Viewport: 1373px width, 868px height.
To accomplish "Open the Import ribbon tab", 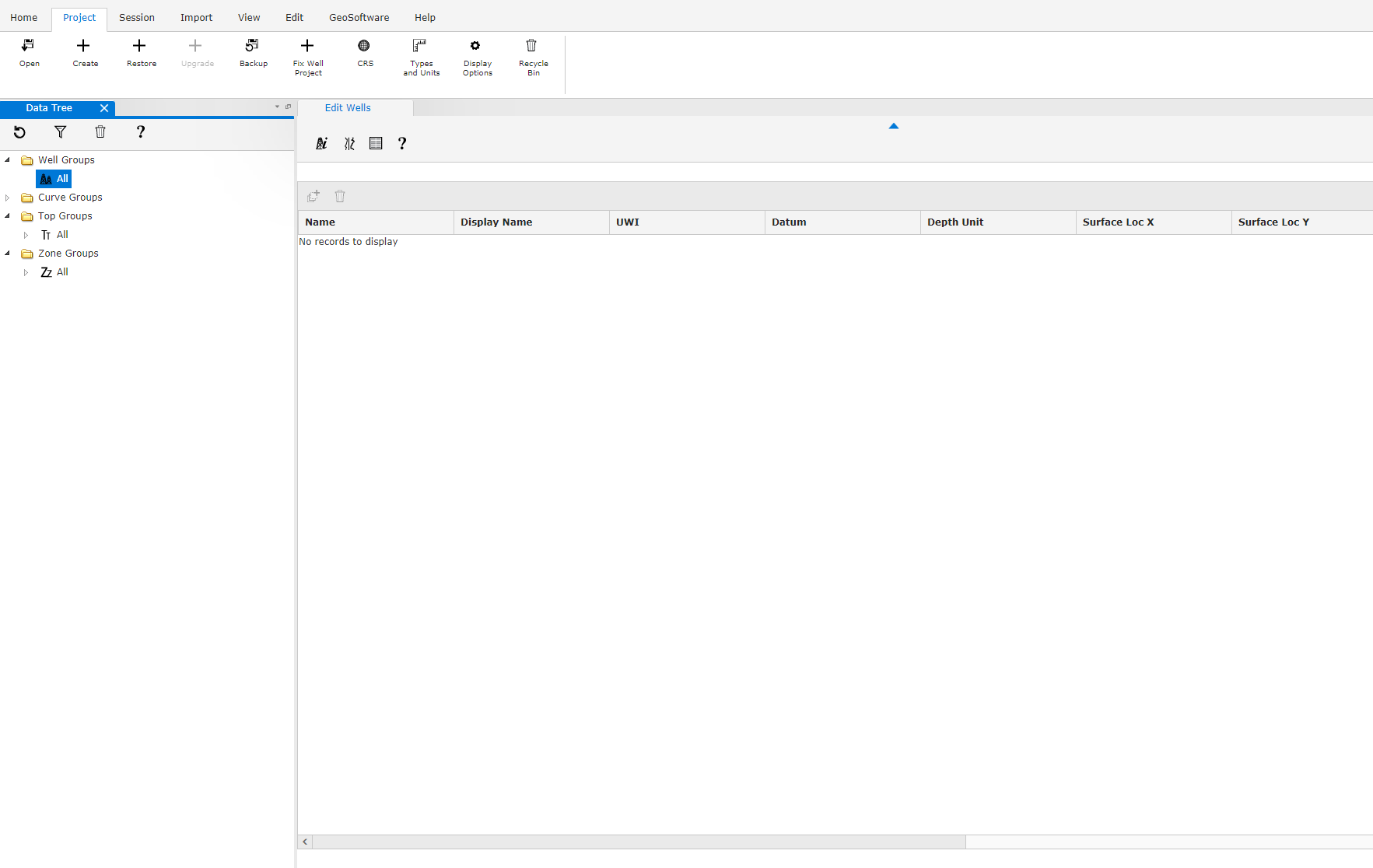I will (x=196, y=17).
